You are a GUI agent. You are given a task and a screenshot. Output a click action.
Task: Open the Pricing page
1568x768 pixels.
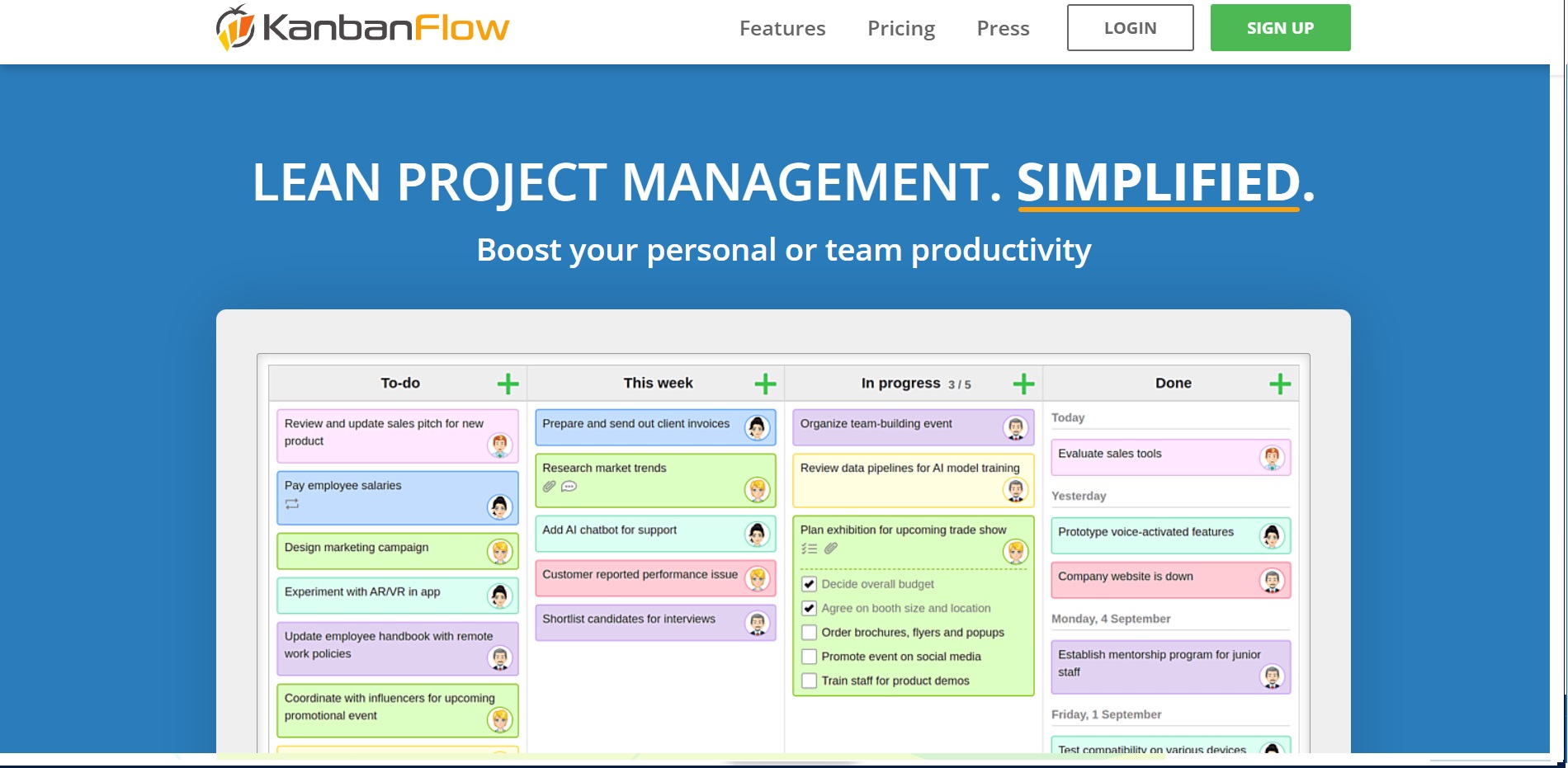pos(900,27)
